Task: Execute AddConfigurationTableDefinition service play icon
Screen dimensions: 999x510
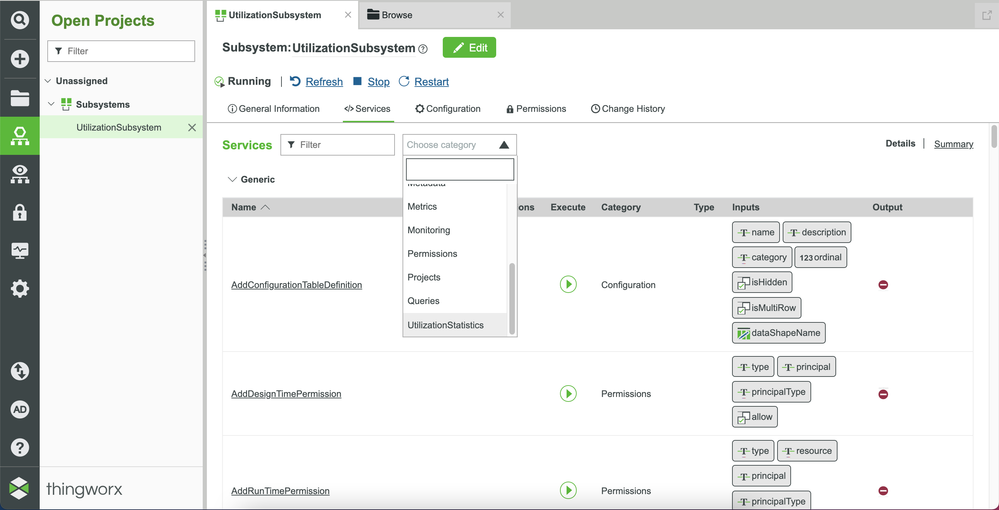Action: click(x=568, y=284)
